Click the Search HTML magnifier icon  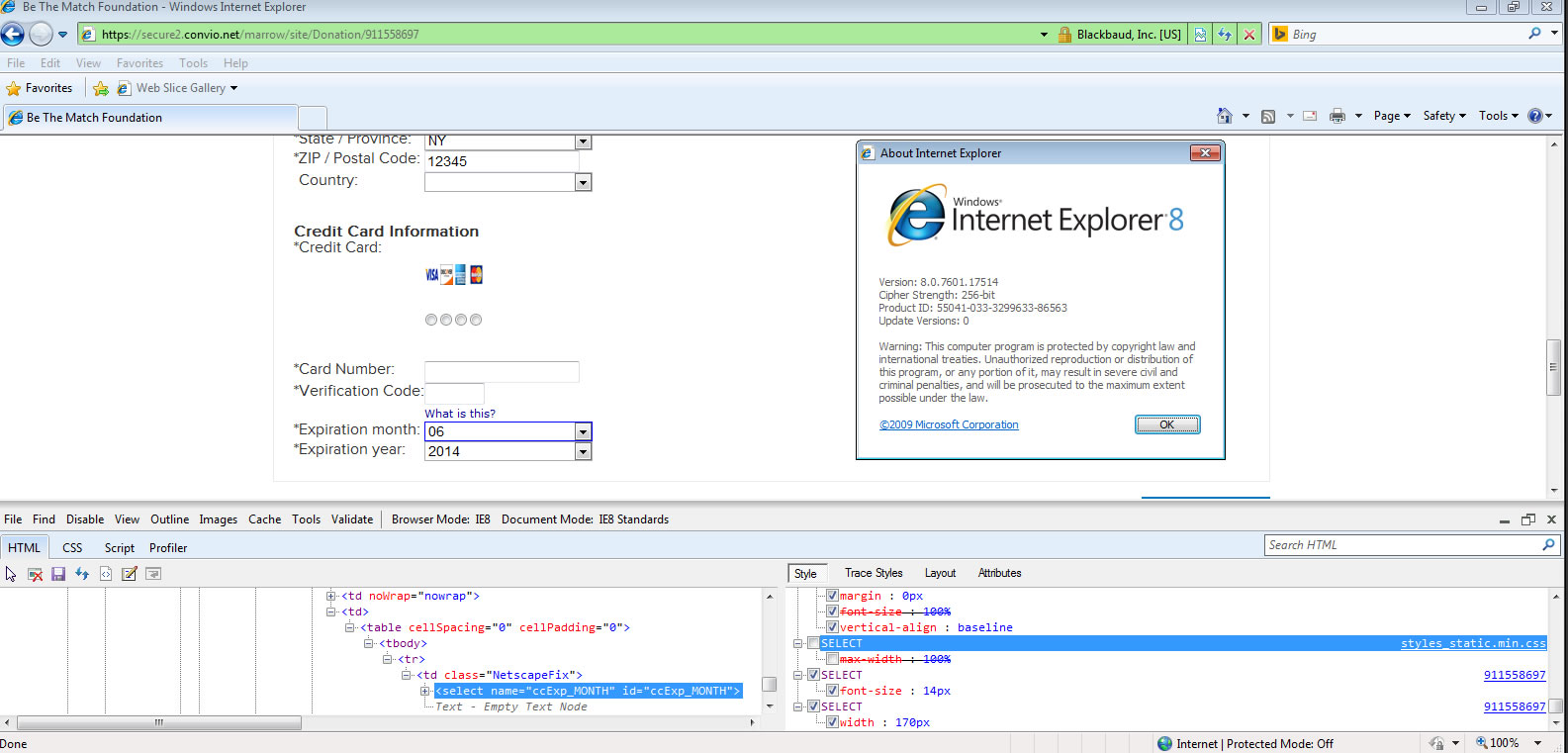(x=1548, y=545)
